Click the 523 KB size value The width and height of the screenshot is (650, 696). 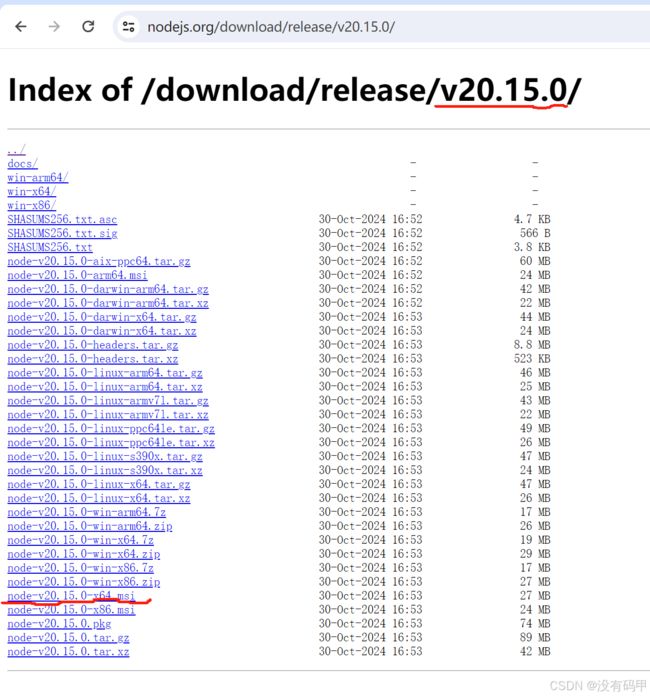coord(532,359)
